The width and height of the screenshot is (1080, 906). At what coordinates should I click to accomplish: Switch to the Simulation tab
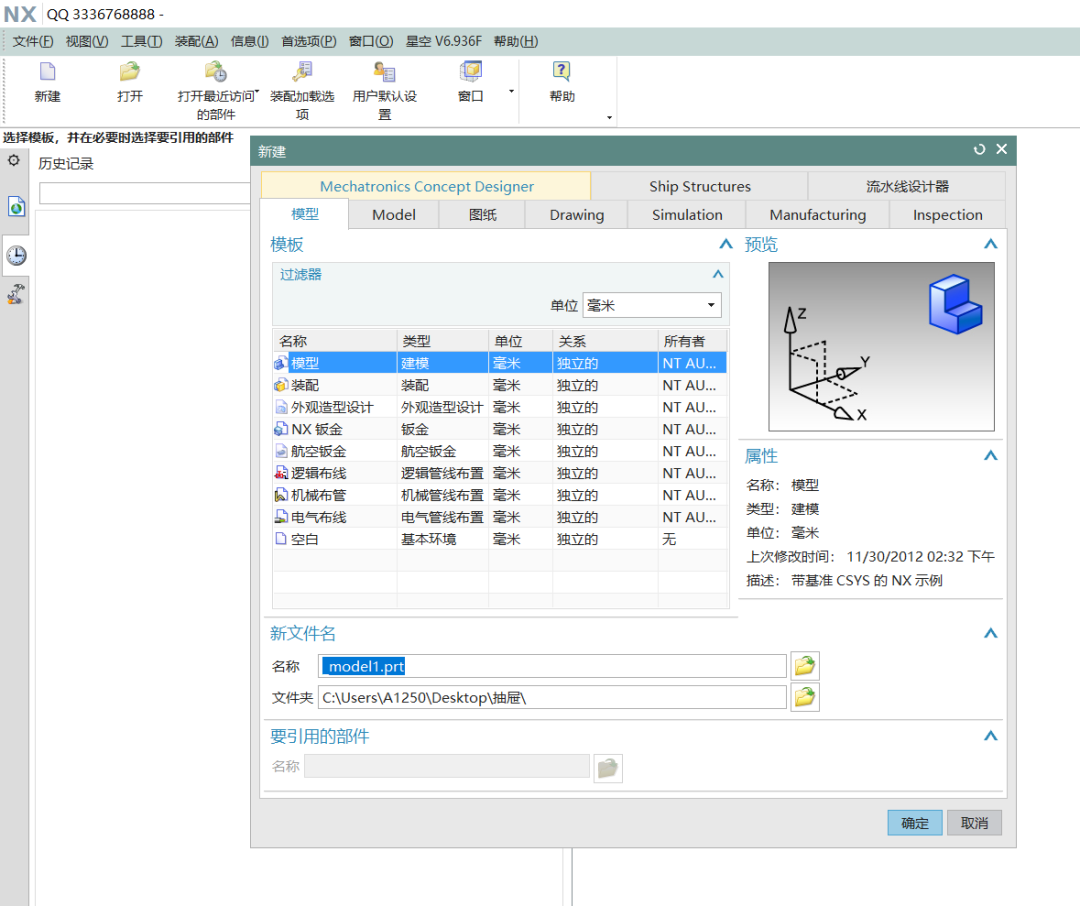[x=687, y=215]
